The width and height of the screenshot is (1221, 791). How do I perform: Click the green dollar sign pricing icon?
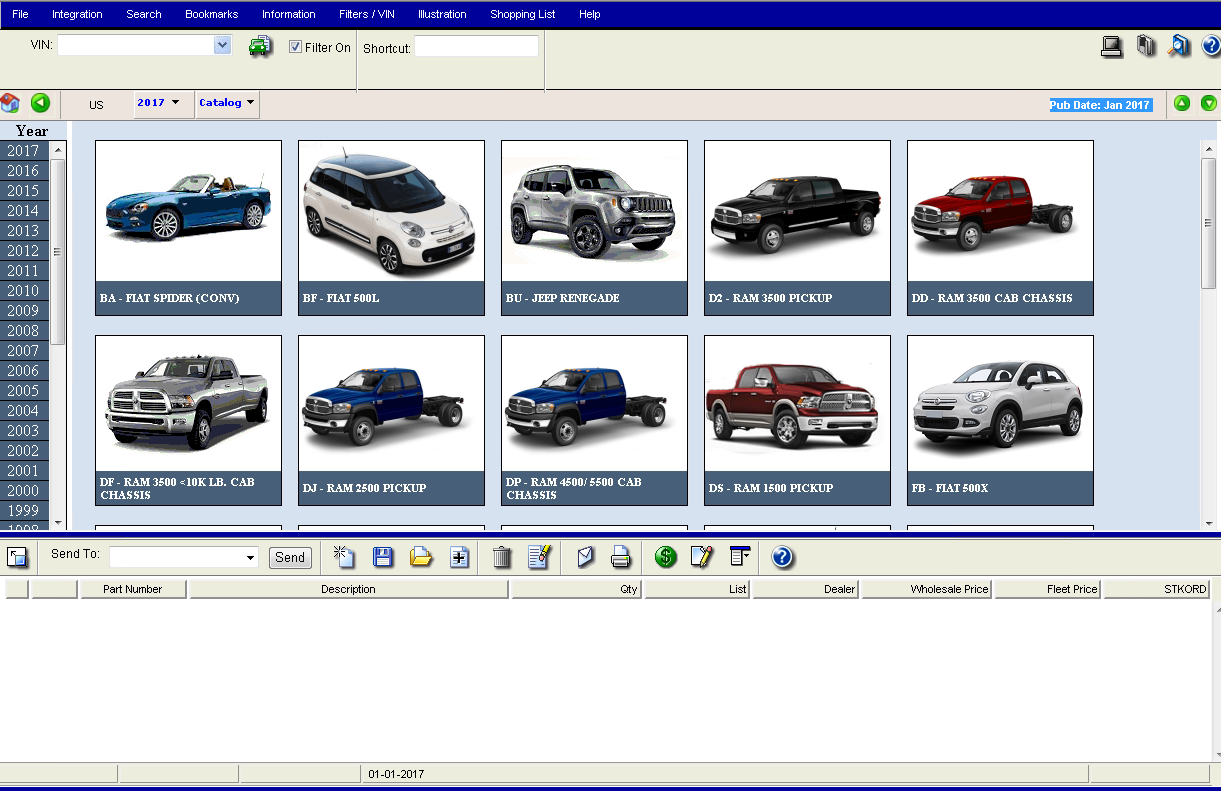(665, 557)
